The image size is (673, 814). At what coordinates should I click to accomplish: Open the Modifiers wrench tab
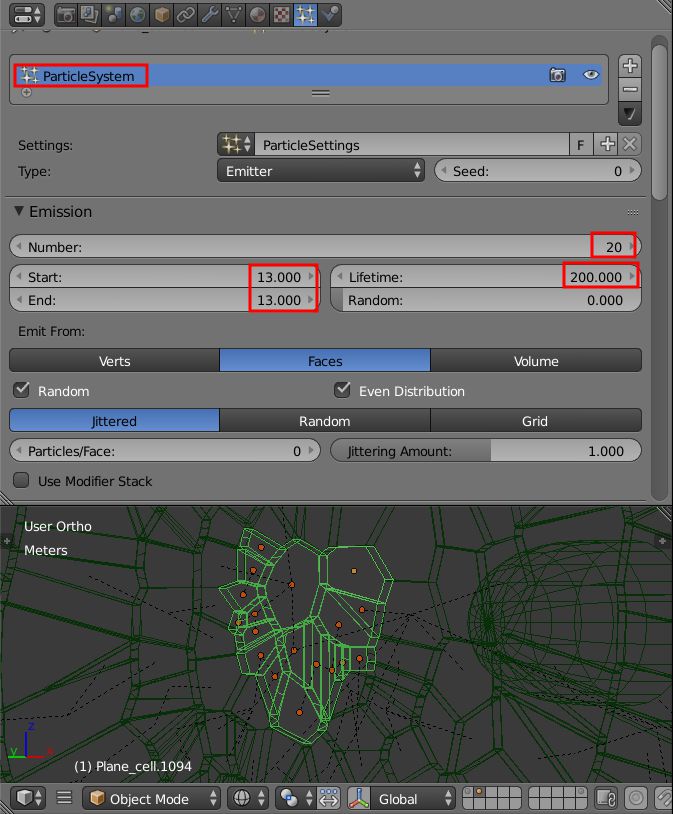coord(209,15)
